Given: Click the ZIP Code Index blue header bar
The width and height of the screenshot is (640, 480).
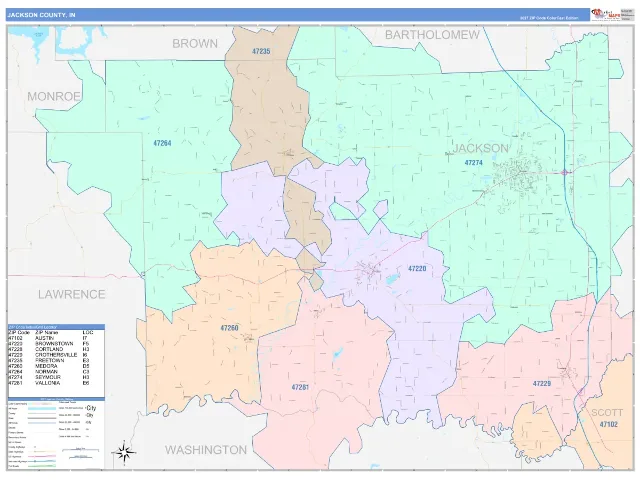Looking at the screenshot, I should pyautogui.click(x=56, y=327).
